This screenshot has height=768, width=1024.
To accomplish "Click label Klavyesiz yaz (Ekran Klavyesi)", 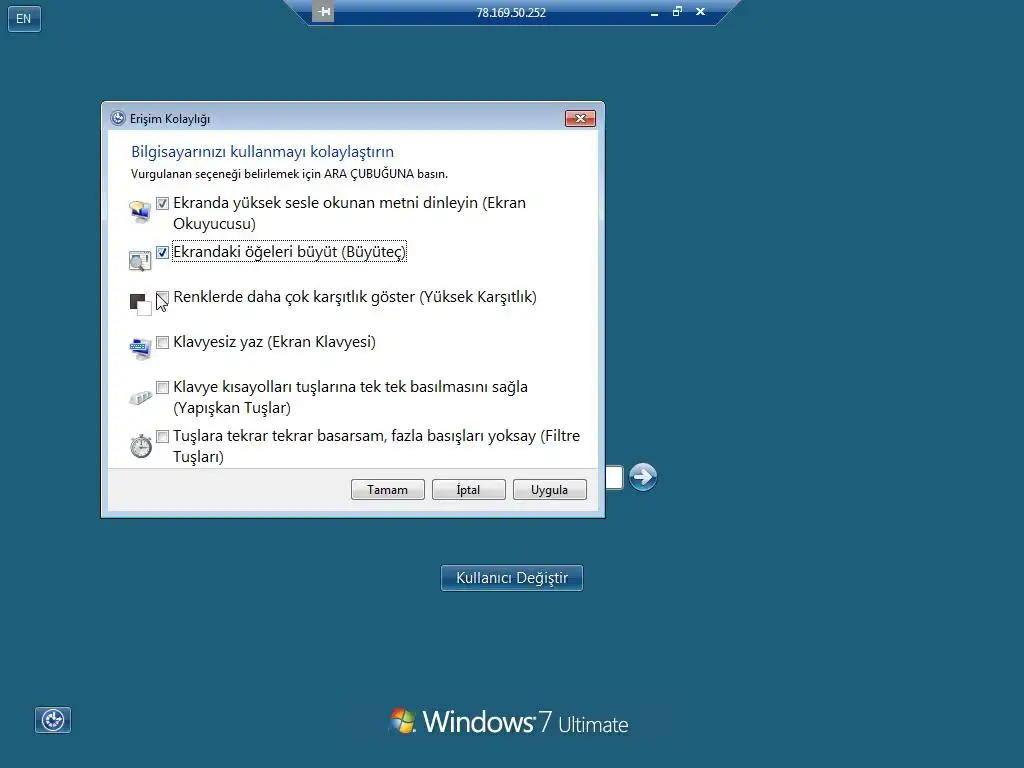I will click(274, 342).
